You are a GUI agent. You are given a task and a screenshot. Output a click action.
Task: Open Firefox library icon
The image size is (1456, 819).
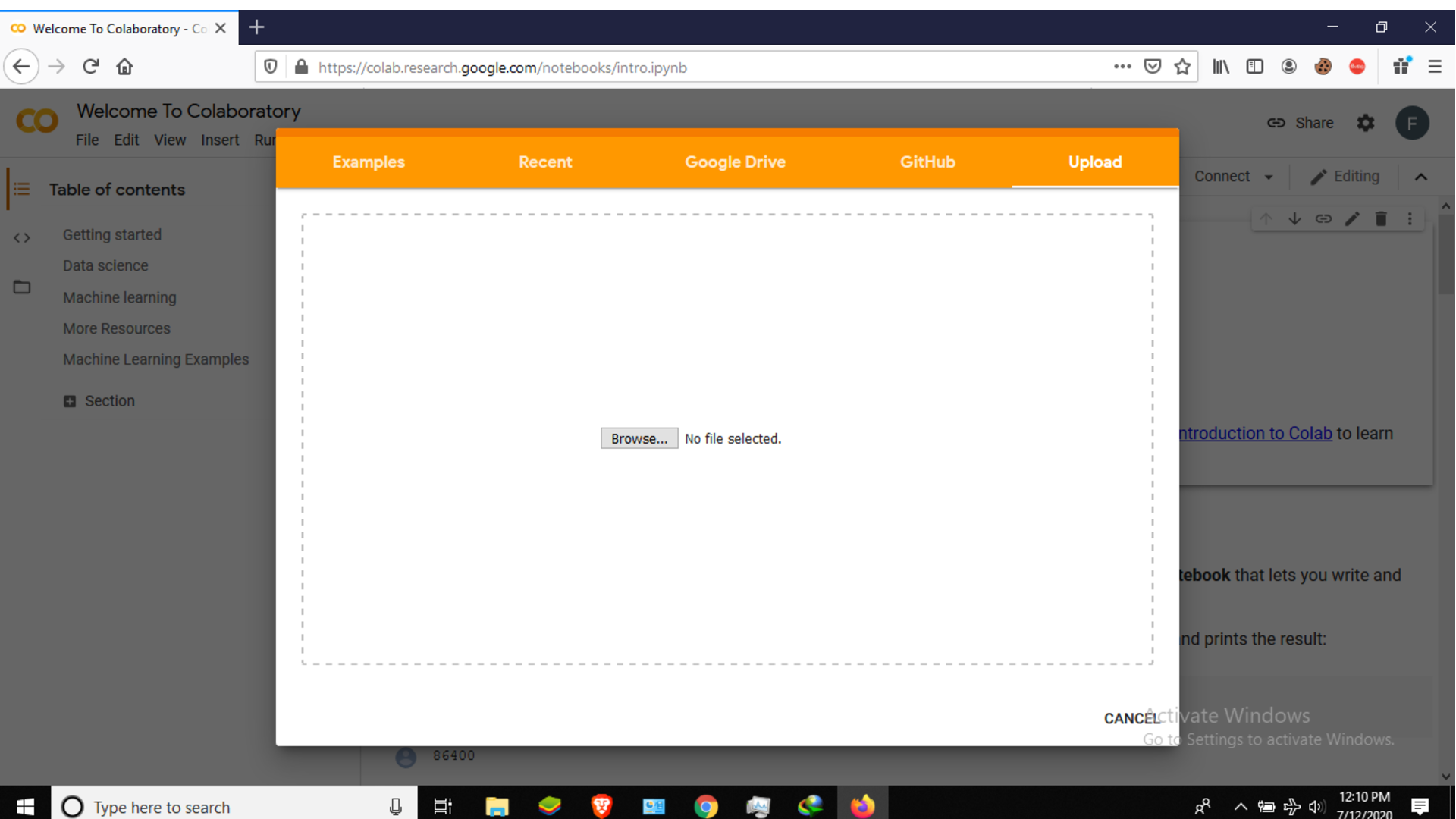[1221, 67]
